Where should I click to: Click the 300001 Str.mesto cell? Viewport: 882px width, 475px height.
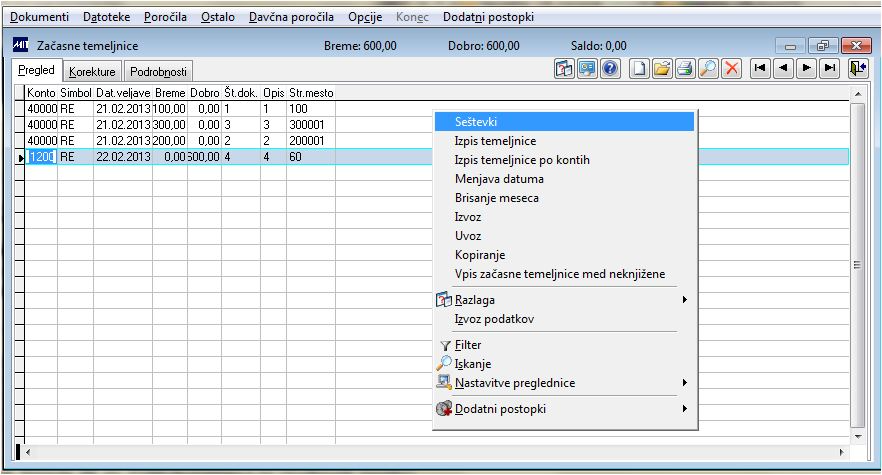point(311,124)
